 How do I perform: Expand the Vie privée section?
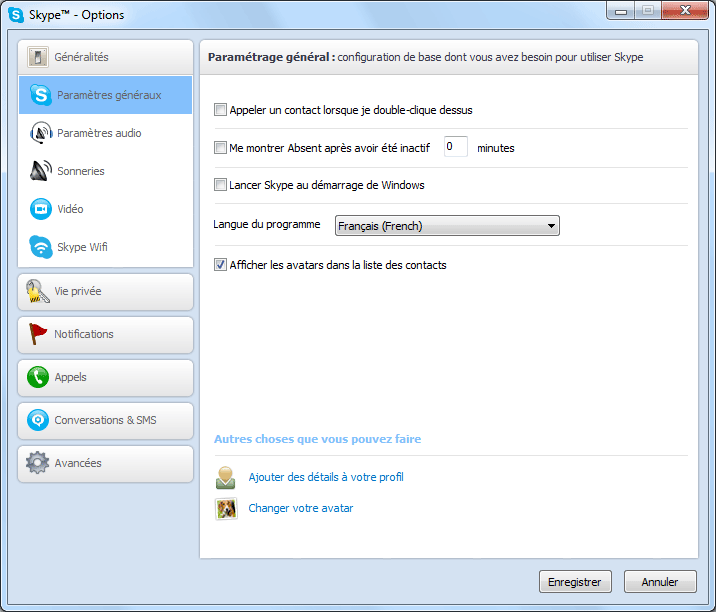(105, 292)
